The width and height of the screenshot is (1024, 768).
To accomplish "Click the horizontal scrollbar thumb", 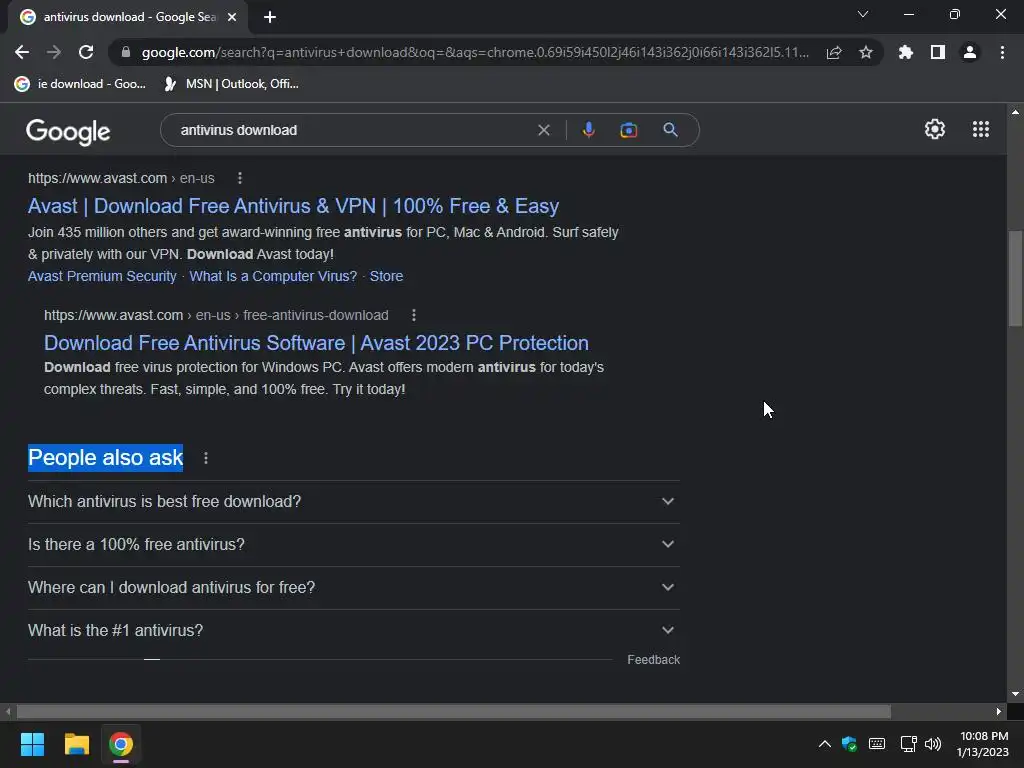I will point(454,711).
